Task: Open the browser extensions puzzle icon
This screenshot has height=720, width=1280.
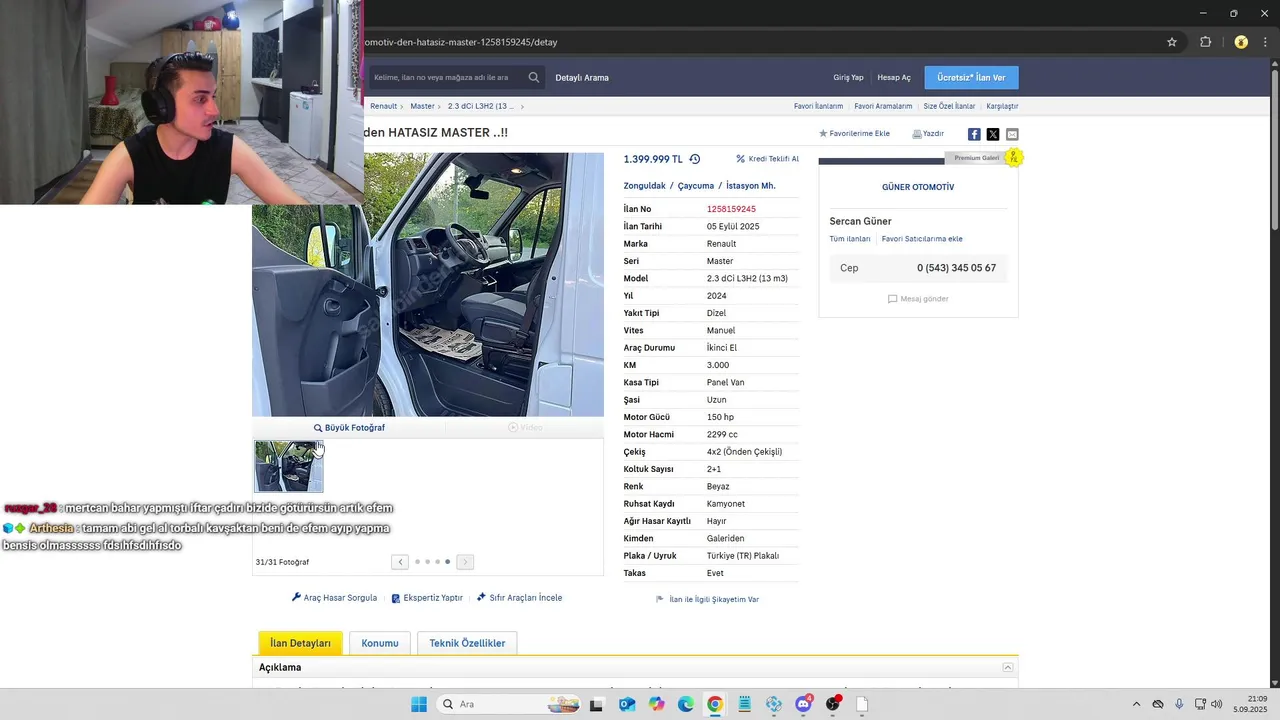Action: 1205,42
